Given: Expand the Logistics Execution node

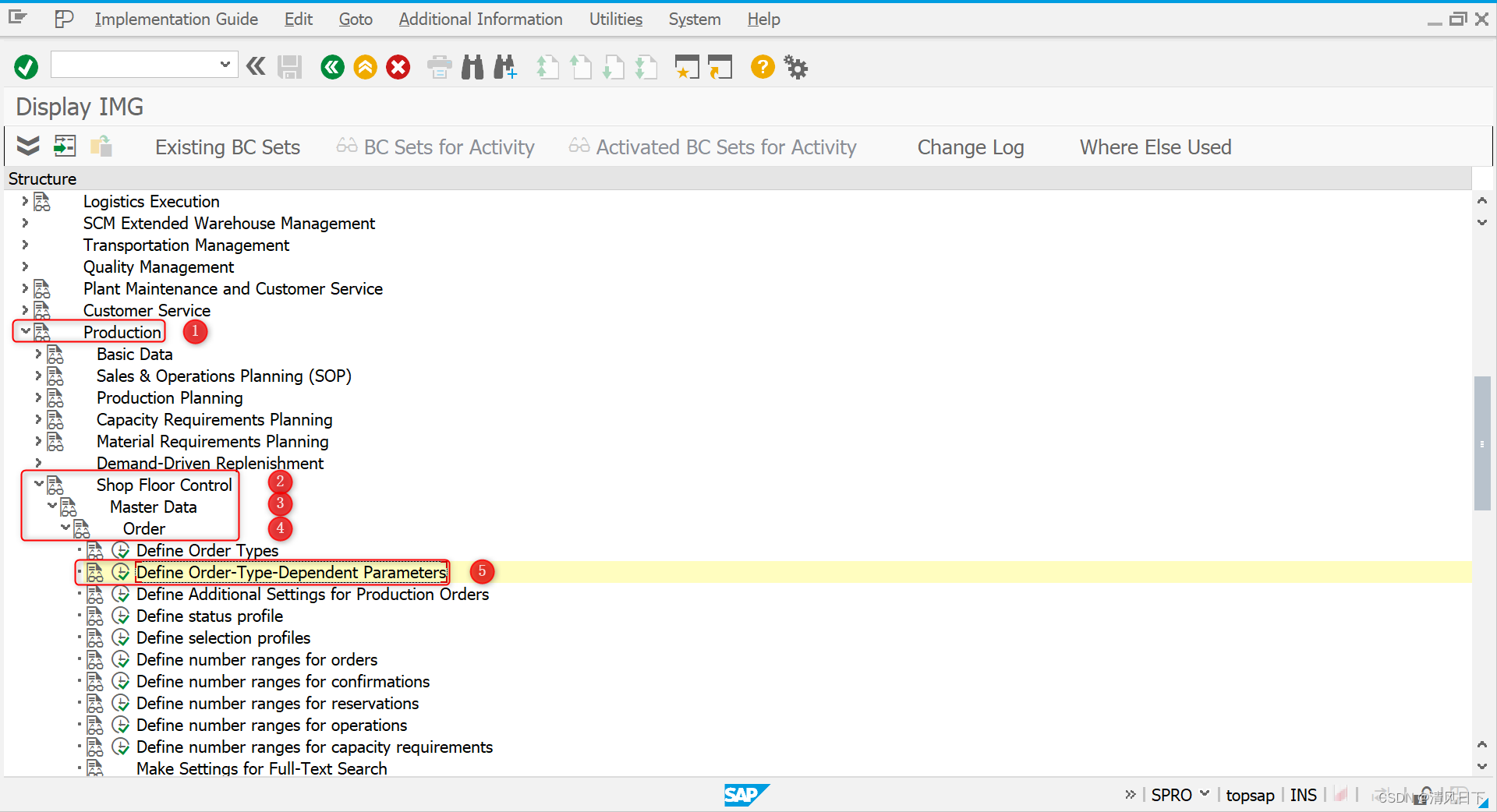Looking at the screenshot, I should 25,201.
